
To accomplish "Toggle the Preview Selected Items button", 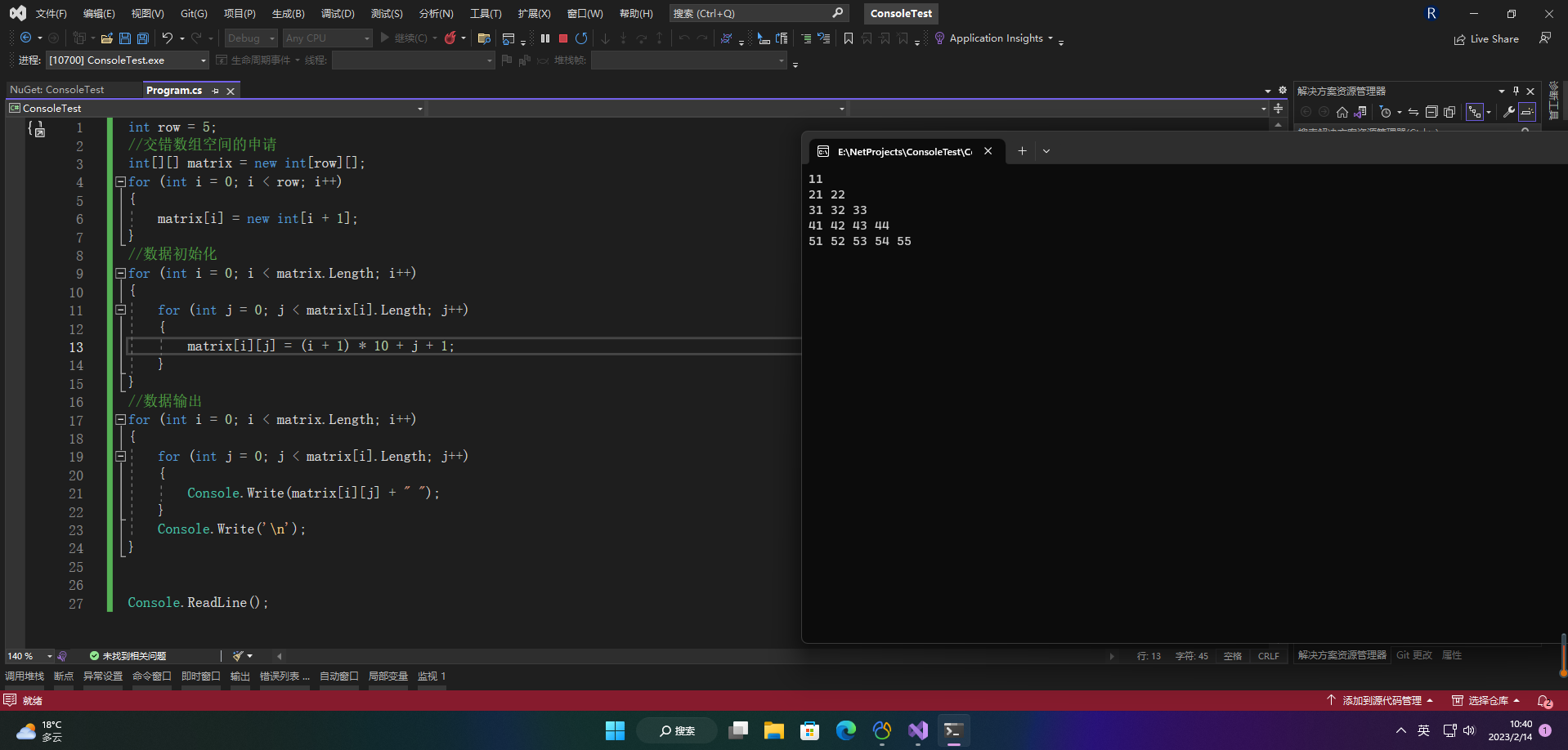I will (x=1527, y=112).
